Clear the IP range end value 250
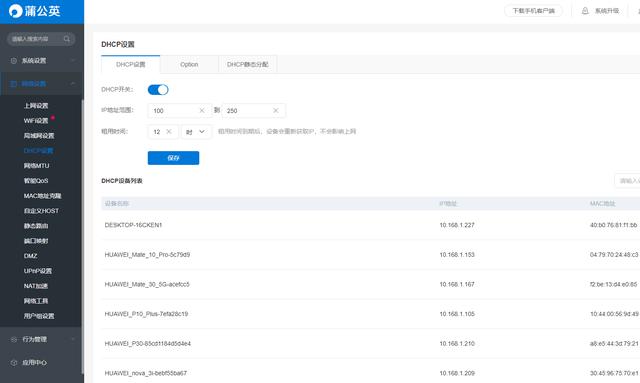This screenshot has height=383, width=640. (x=276, y=110)
